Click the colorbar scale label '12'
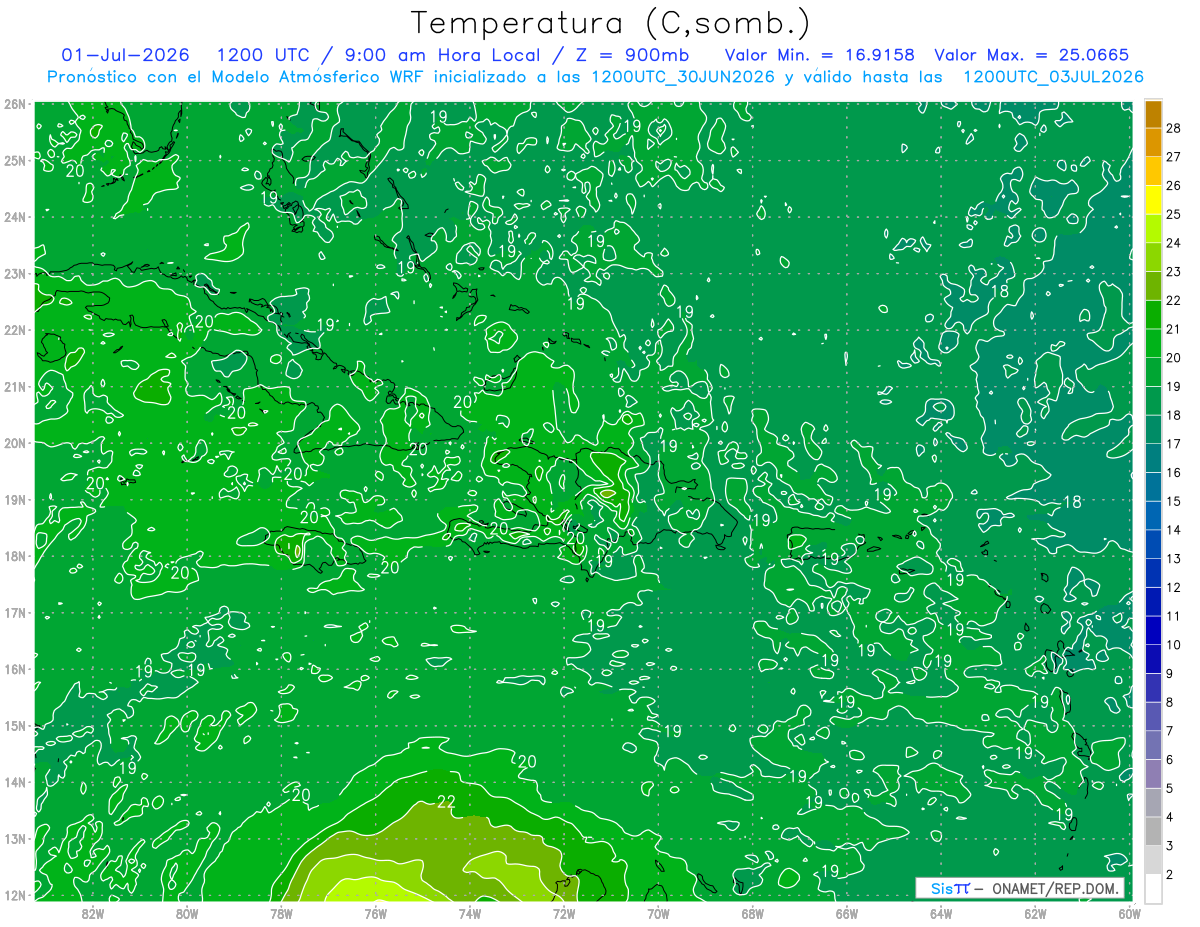 click(x=1173, y=587)
